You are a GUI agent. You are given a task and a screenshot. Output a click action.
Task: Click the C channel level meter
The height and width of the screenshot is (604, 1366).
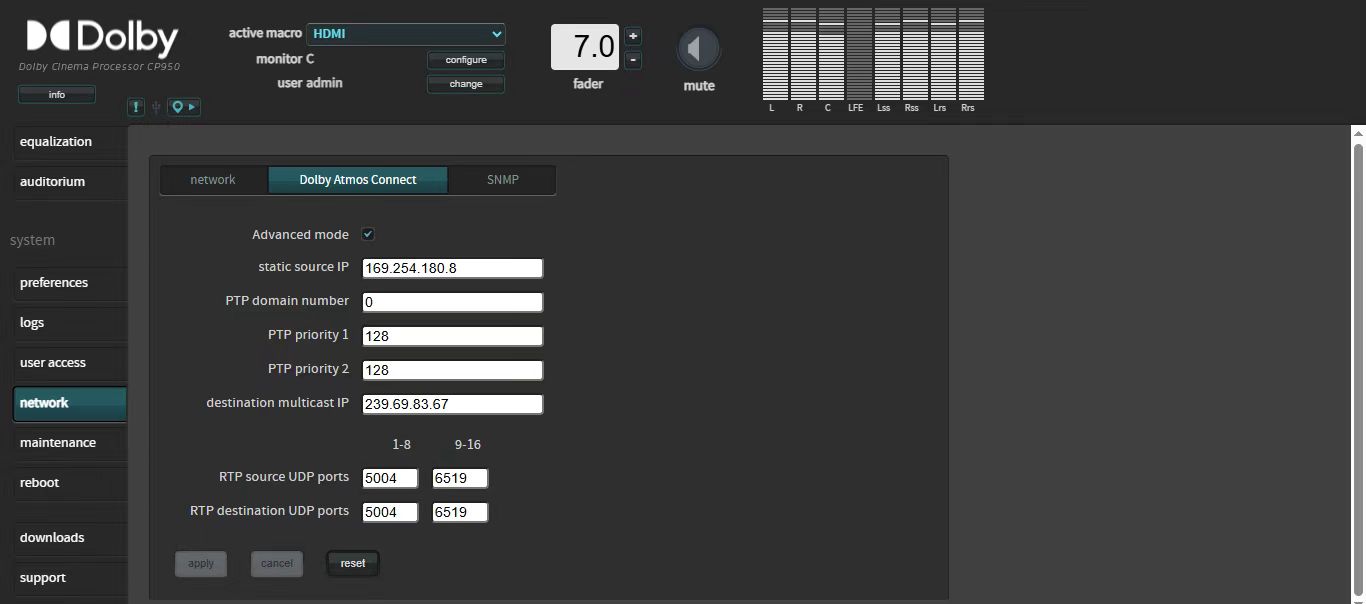[x=831, y=54]
